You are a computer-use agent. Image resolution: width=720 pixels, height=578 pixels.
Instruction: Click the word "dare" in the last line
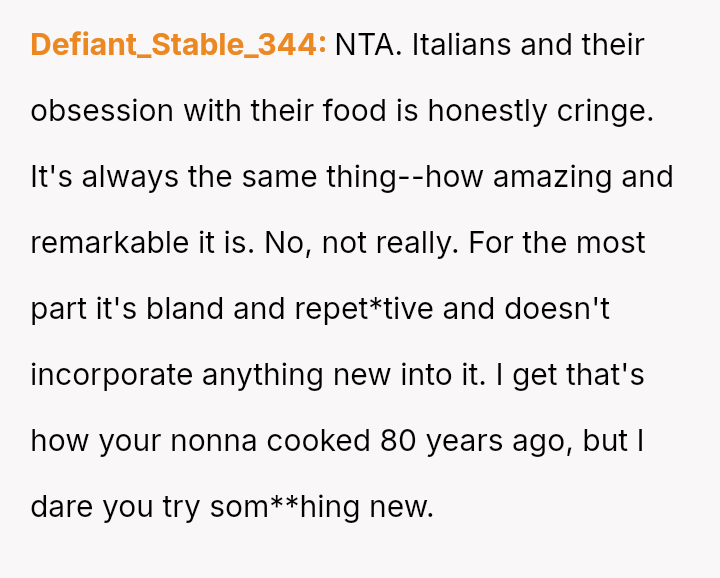coord(61,507)
